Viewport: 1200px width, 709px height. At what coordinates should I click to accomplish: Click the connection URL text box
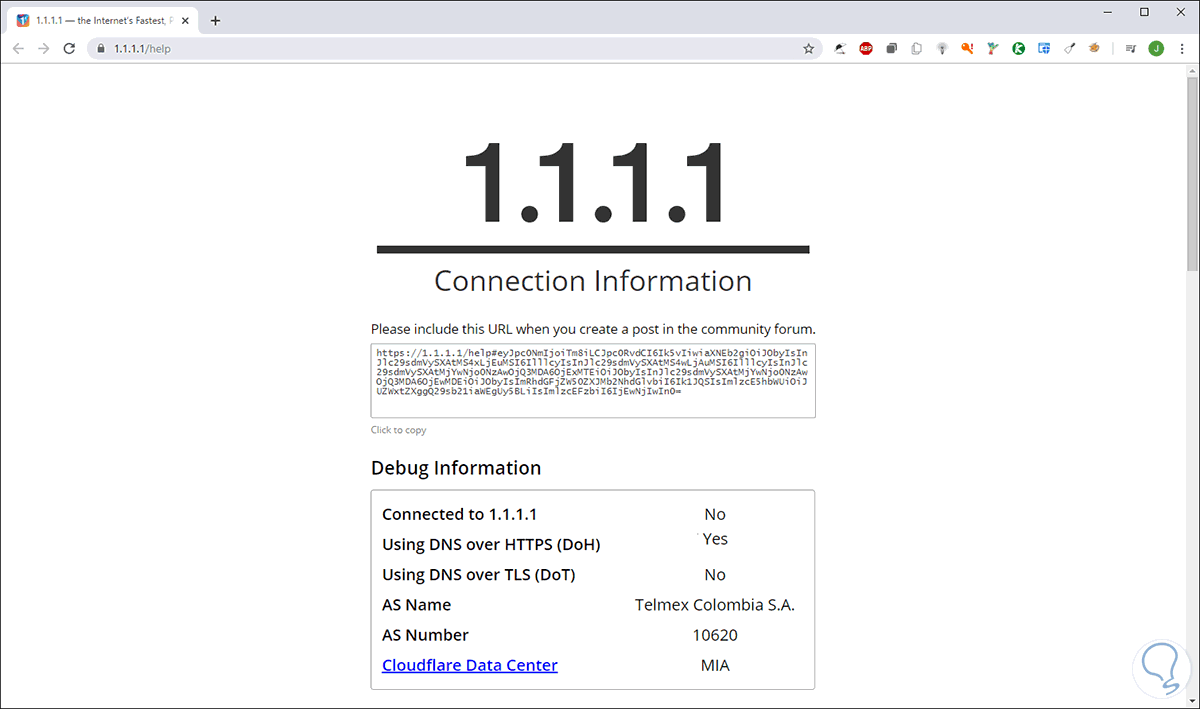(x=593, y=380)
